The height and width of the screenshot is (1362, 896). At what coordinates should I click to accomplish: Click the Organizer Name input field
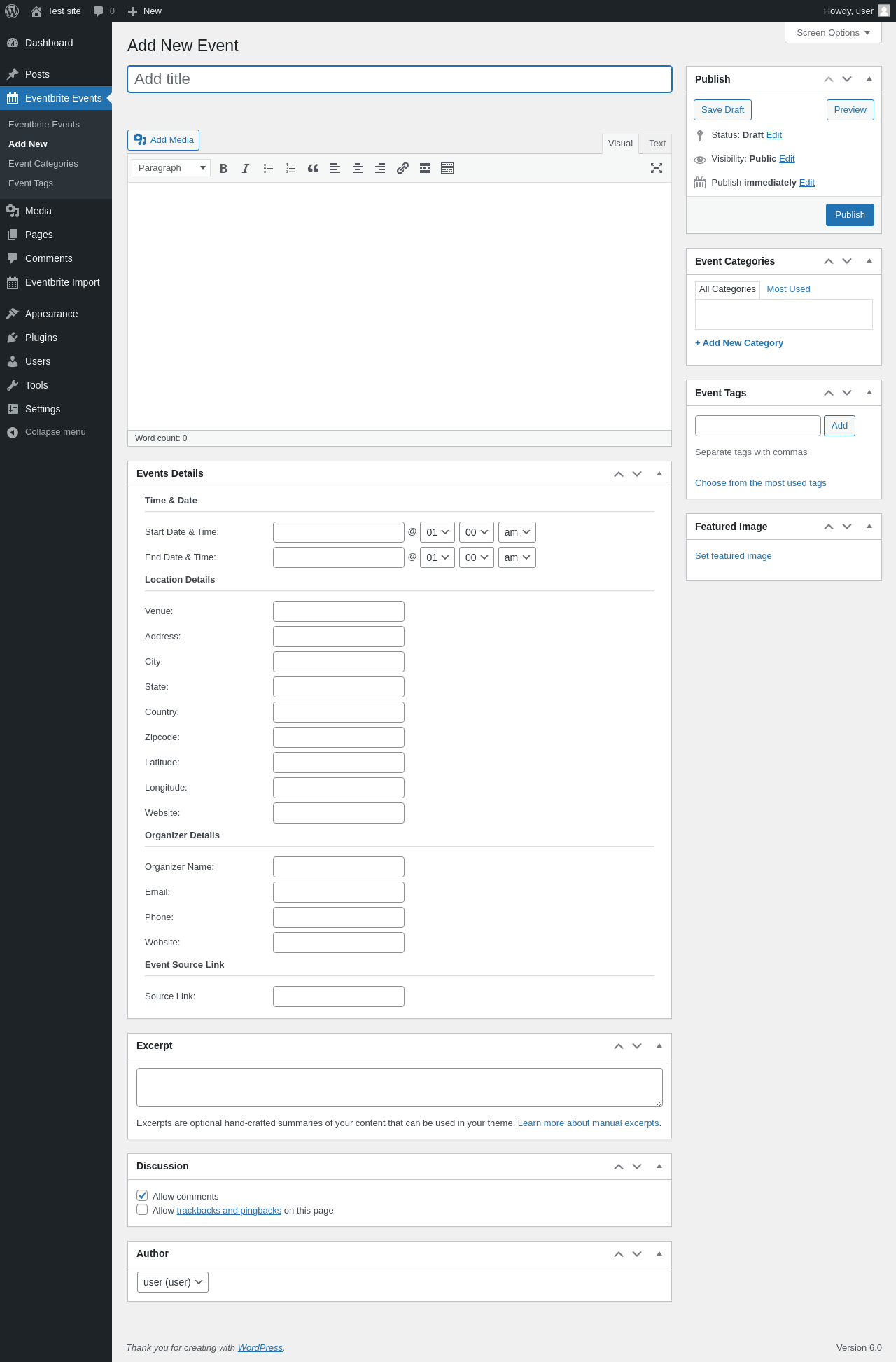click(339, 867)
